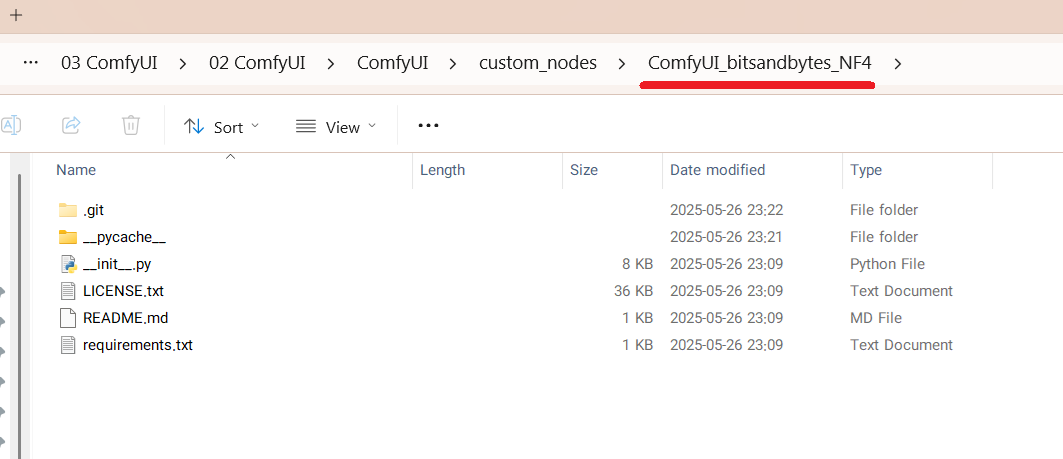1063x459 pixels.
Task: Add a new tab
Action: [16, 15]
